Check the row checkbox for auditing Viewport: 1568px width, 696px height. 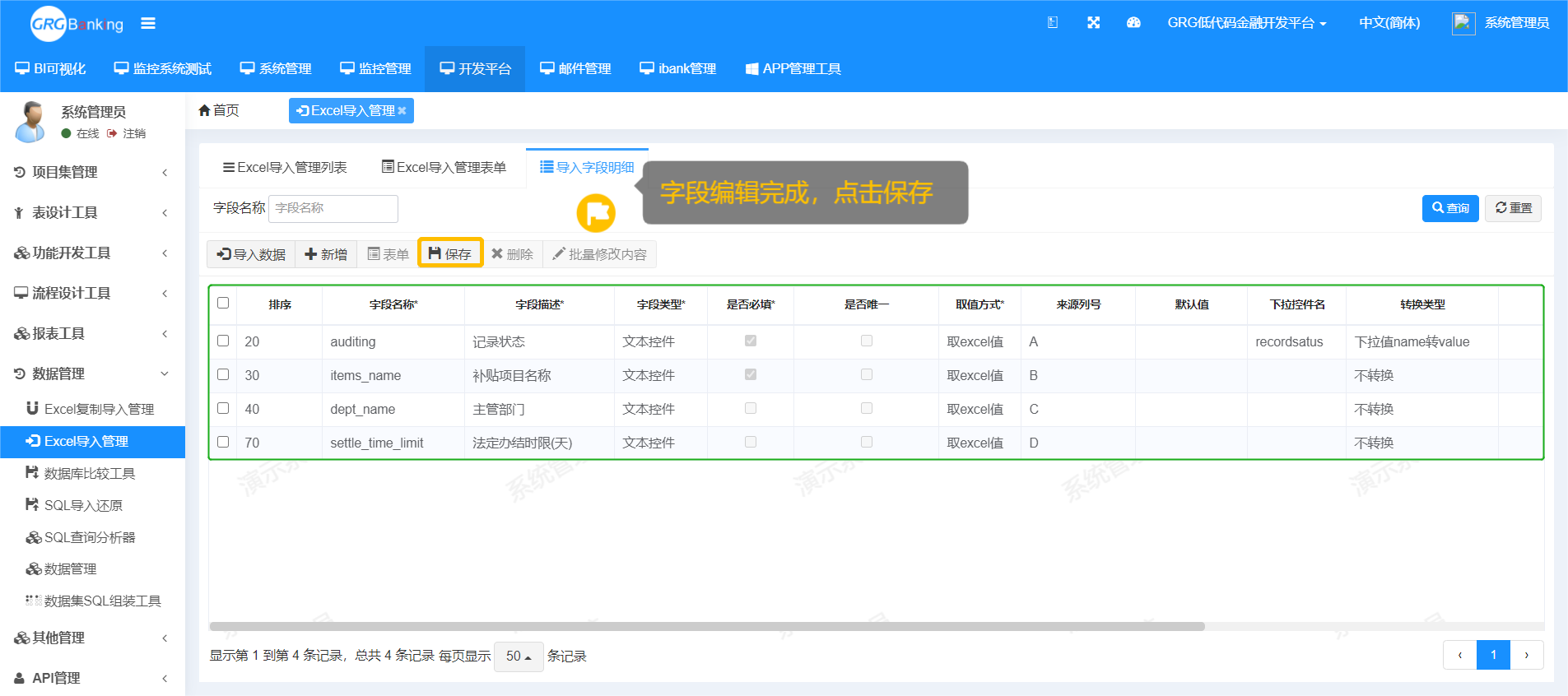click(x=223, y=341)
